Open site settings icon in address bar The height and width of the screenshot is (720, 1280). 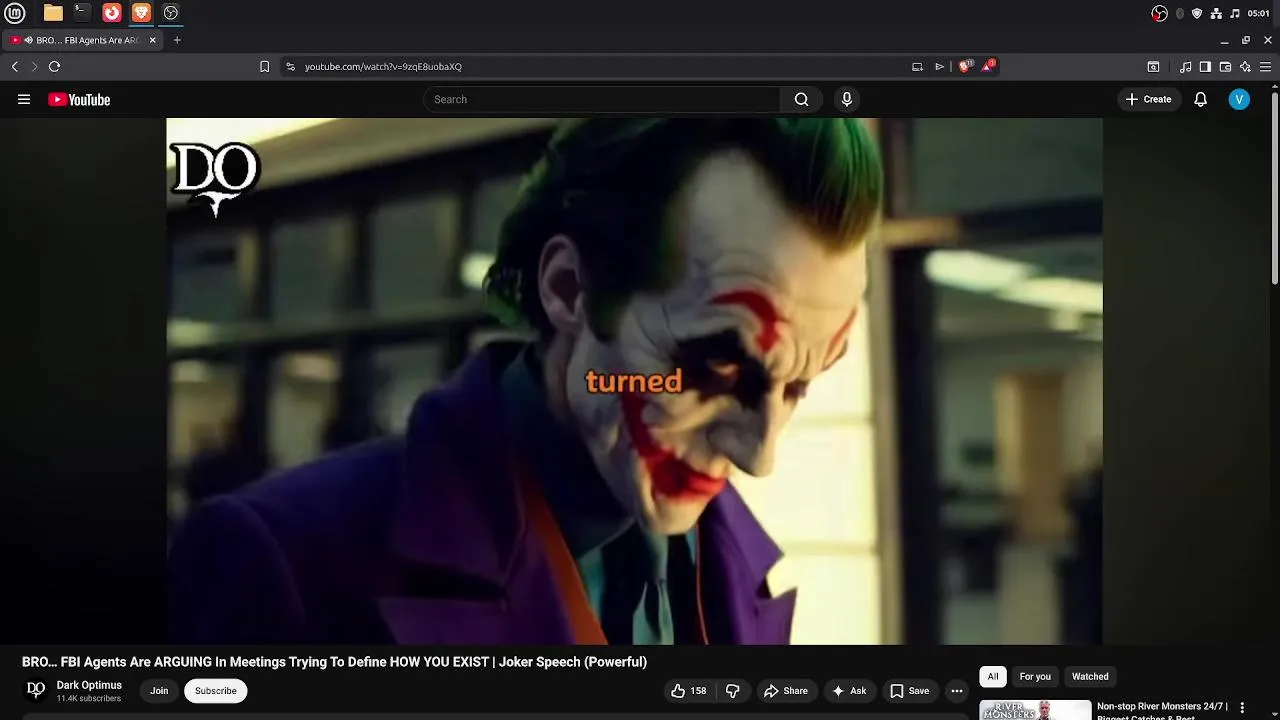pyautogui.click(x=290, y=67)
